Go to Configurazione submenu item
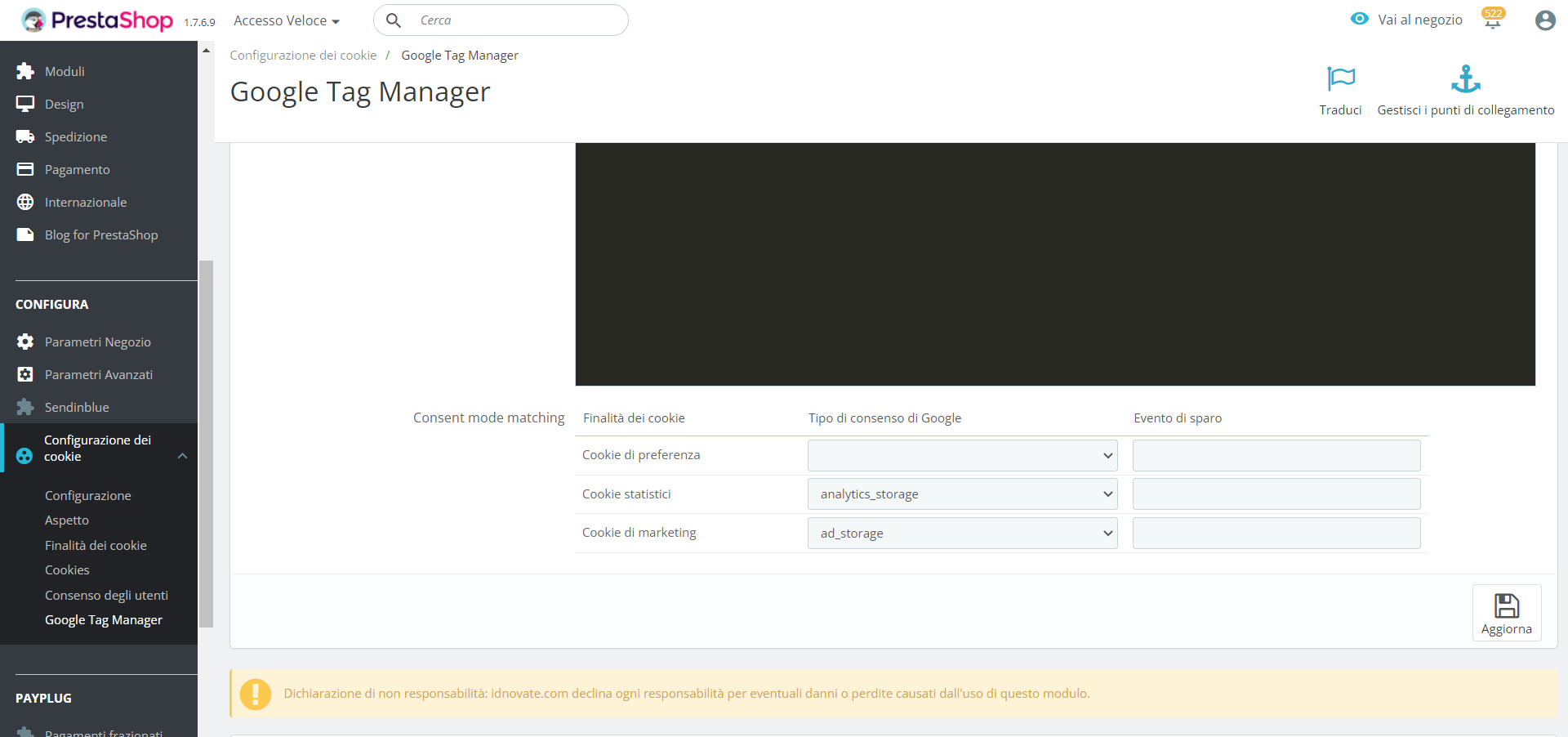 (x=88, y=496)
